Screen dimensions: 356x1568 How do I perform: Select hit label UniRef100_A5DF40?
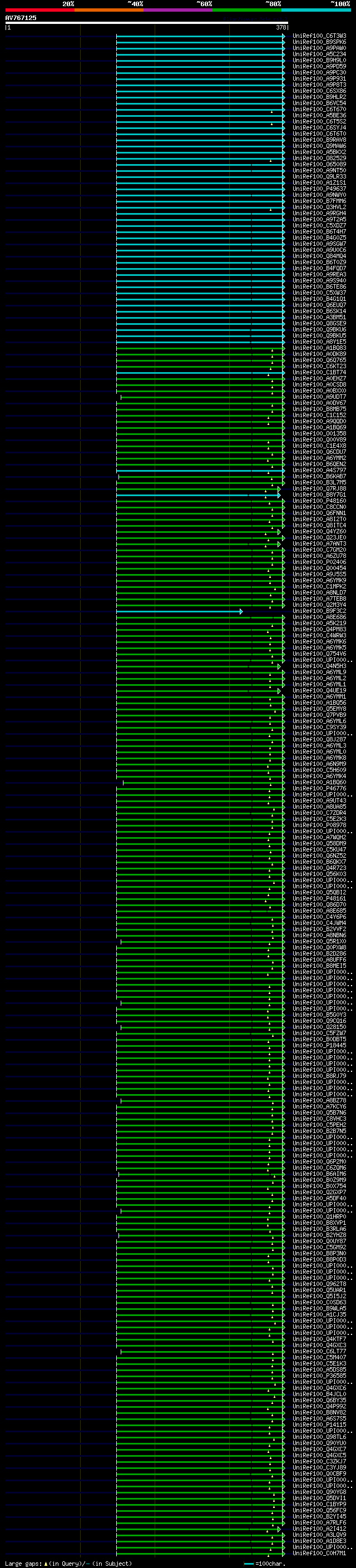click(x=319, y=1199)
